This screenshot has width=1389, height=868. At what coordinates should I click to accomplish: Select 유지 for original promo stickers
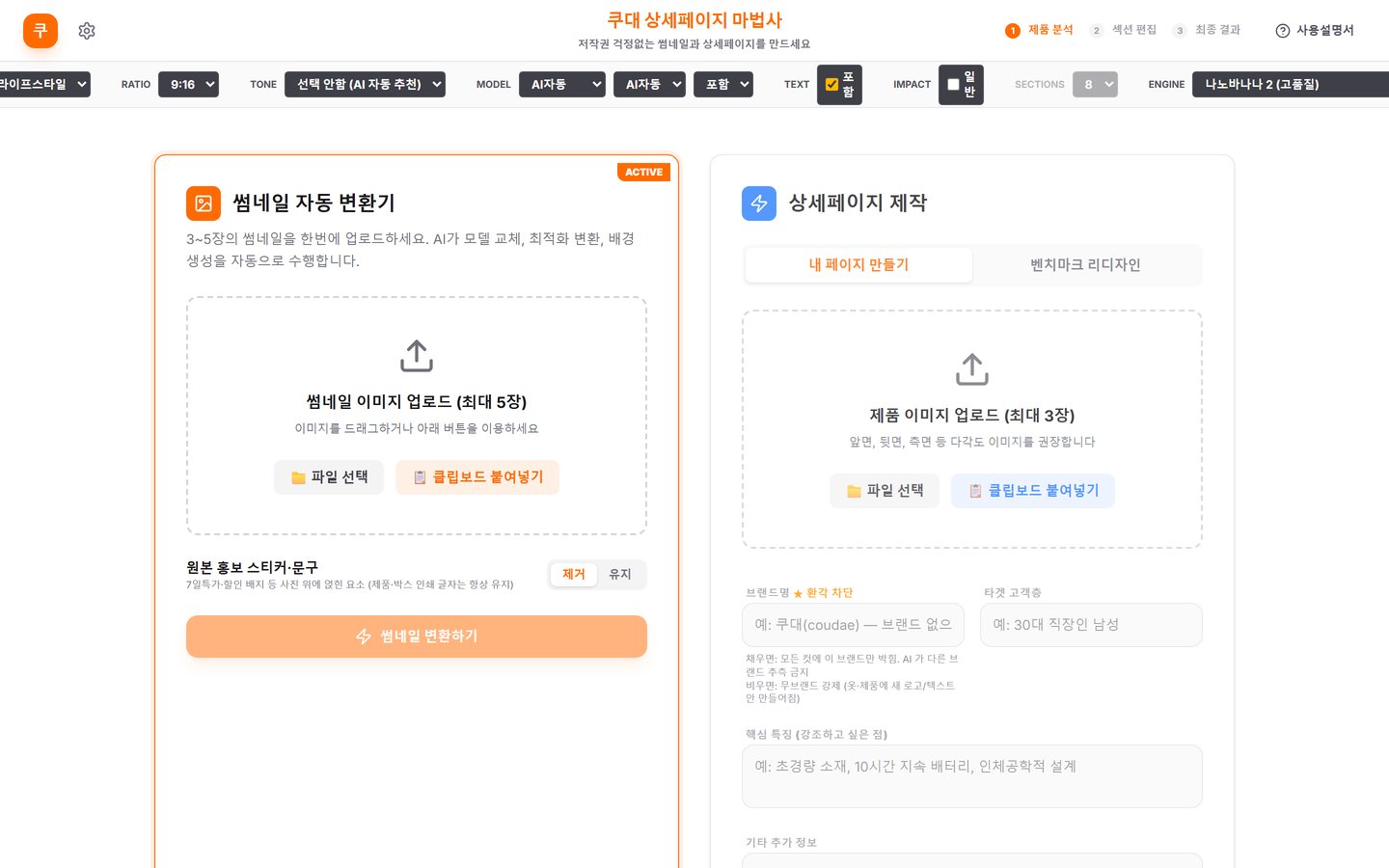point(620,575)
